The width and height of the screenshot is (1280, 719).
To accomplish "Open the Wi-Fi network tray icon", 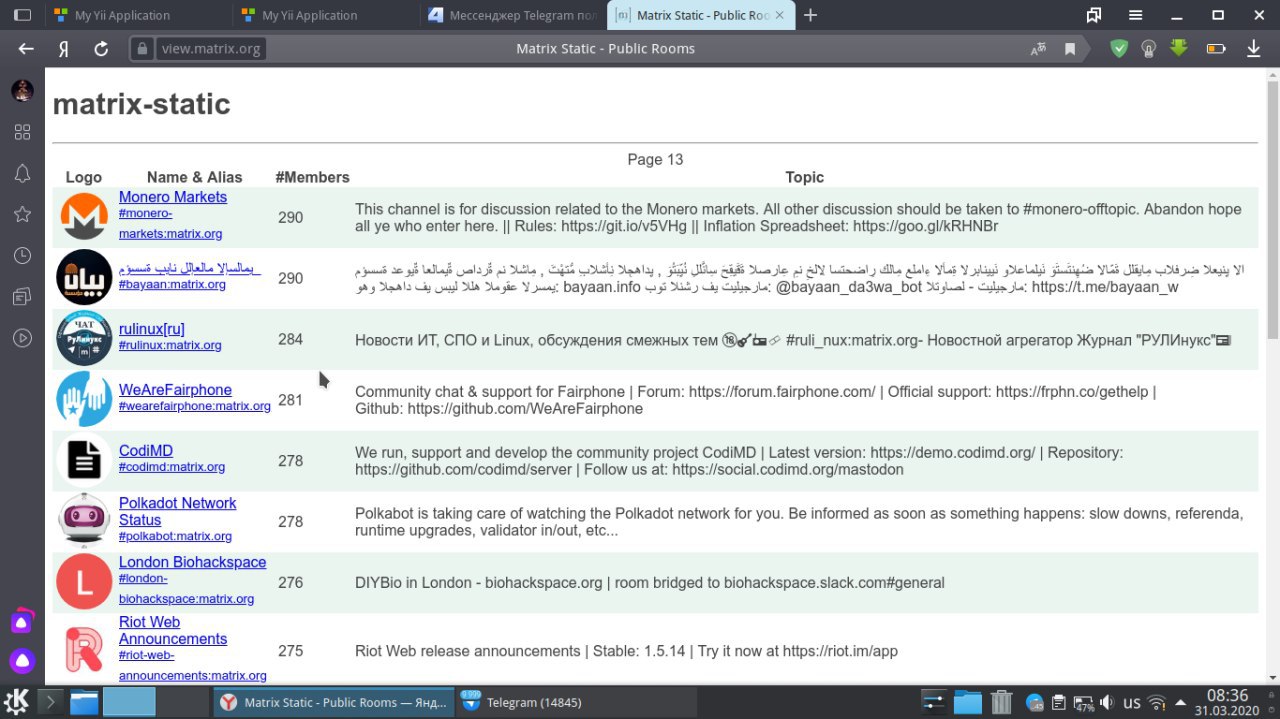I will pos(1157,702).
